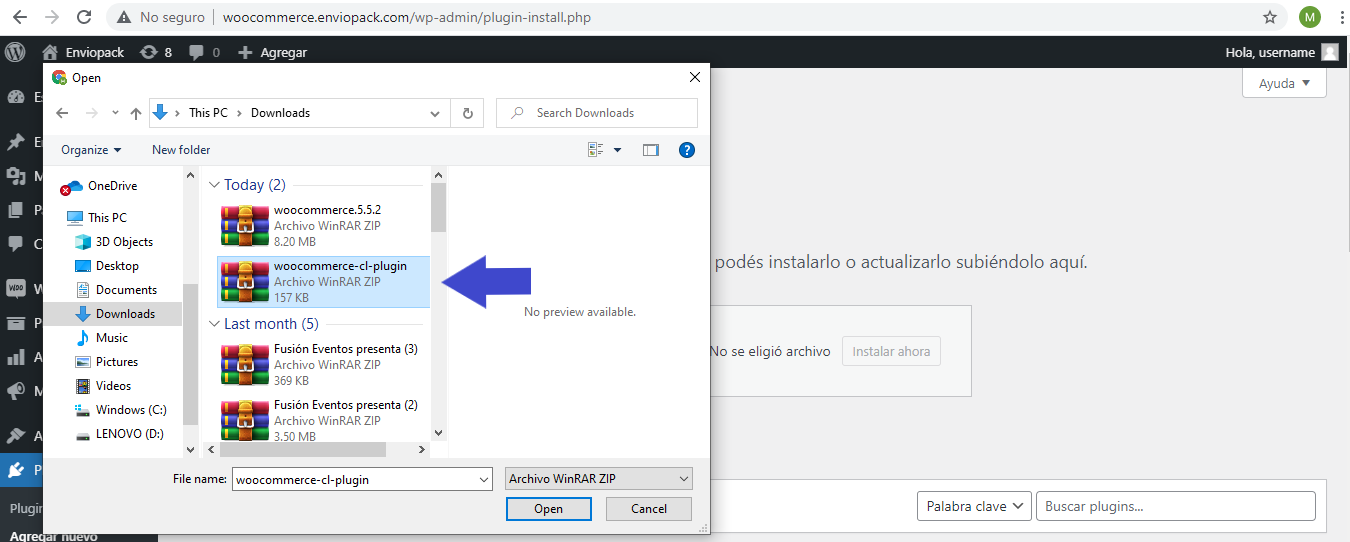Click the Buscar plugins search field
This screenshot has width=1350, height=542.
(x=1175, y=506)
